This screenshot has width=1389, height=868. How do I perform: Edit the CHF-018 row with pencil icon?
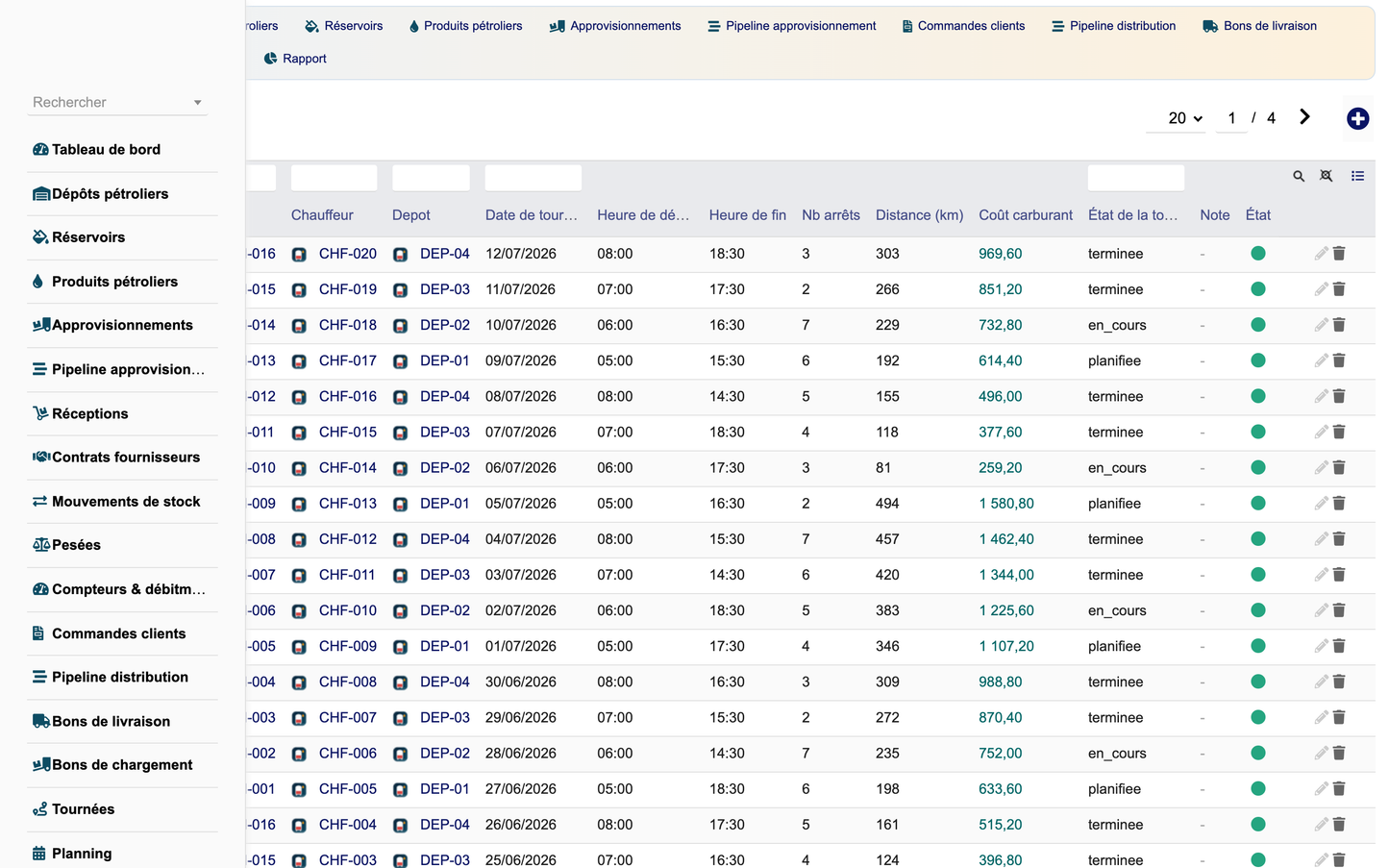(x=1321, y=325)
